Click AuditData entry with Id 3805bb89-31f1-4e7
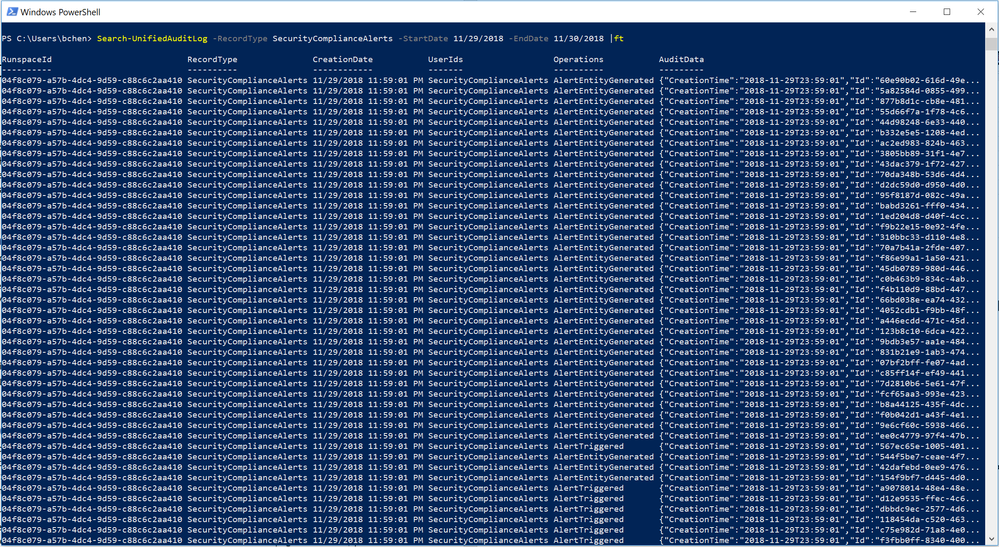The width and height of the screenshot is (999, 547). coord(820,153)
